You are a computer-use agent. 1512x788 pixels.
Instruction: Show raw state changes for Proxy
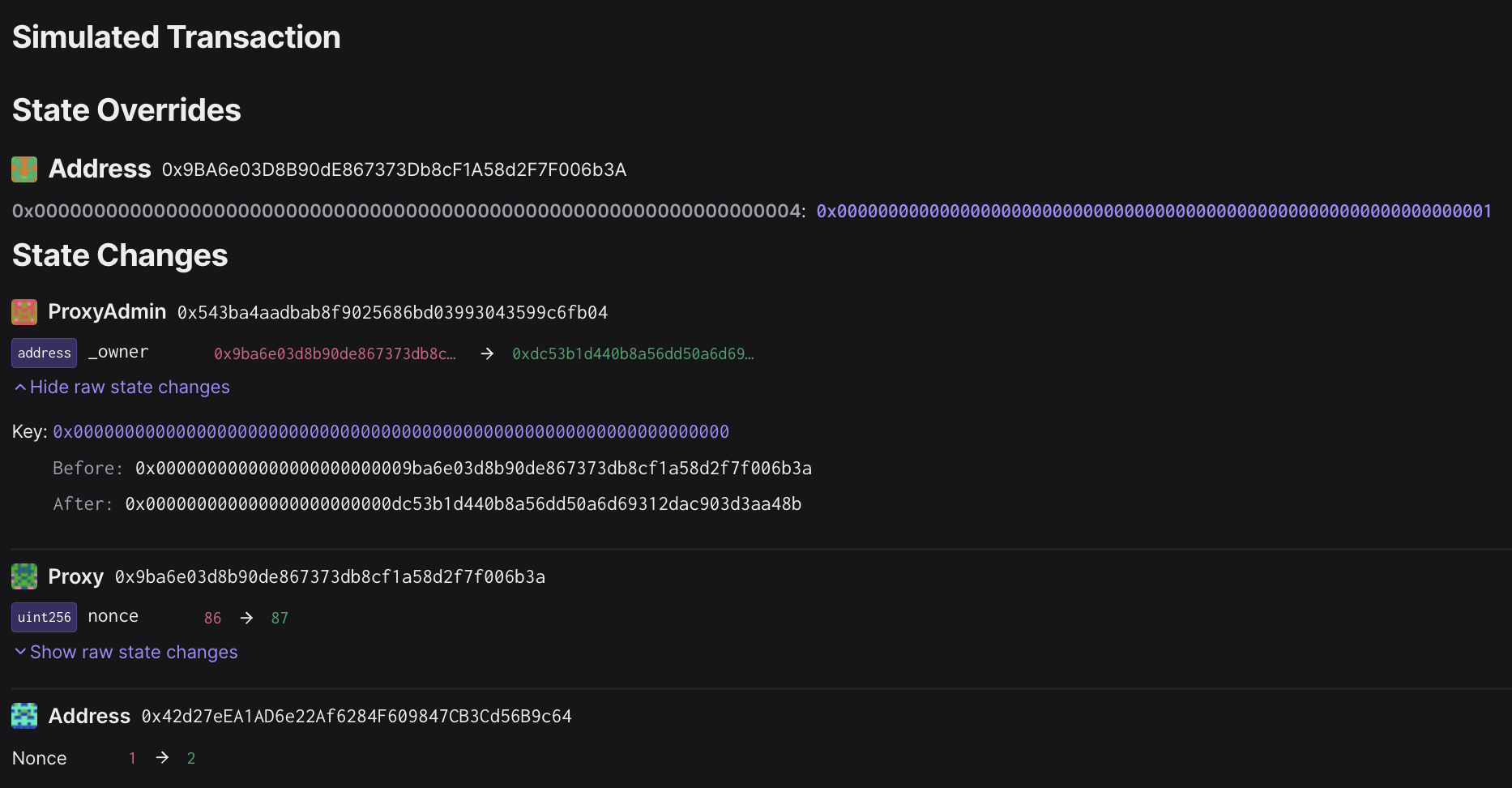(x=134, y=652)
